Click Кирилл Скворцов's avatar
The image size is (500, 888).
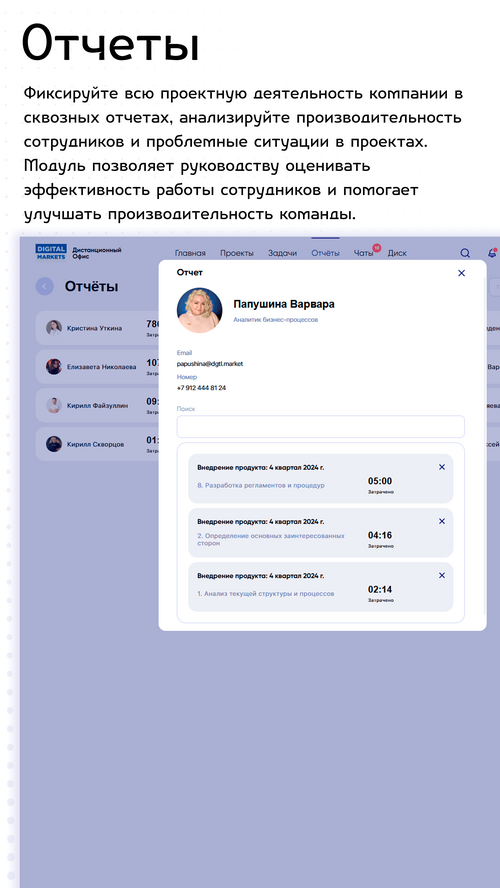pos(54,444)
